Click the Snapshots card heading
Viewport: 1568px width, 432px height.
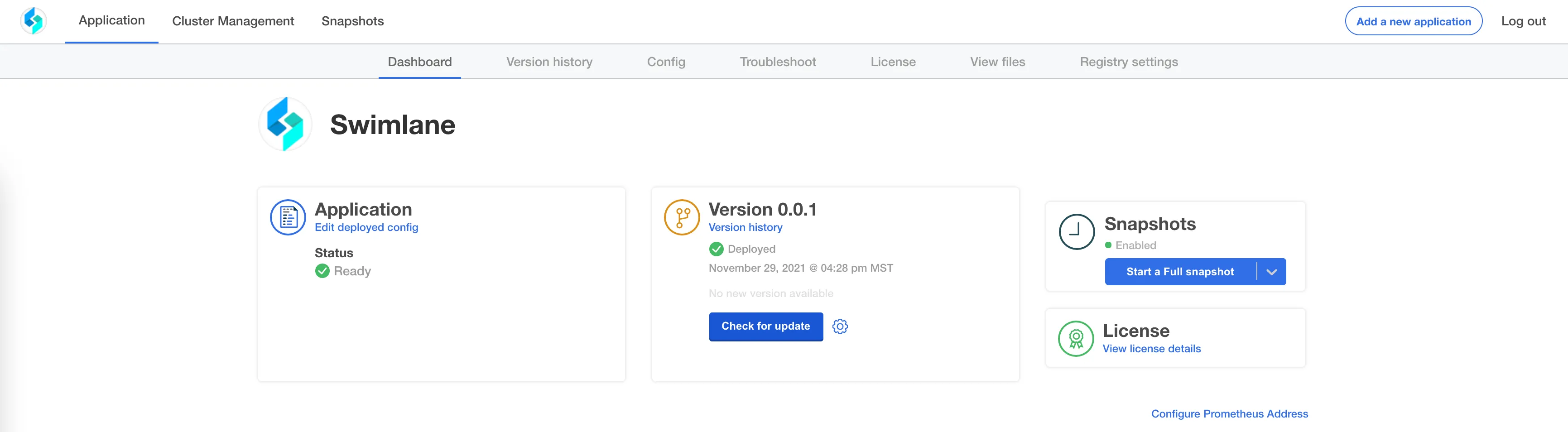[x=1150, y=224]
